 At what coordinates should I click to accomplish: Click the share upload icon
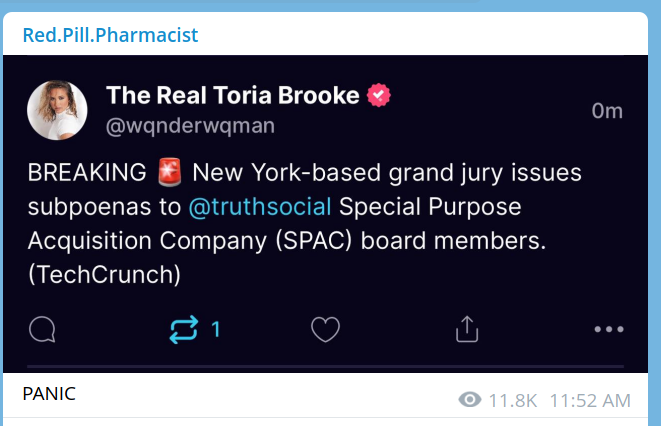coord(467,329)
